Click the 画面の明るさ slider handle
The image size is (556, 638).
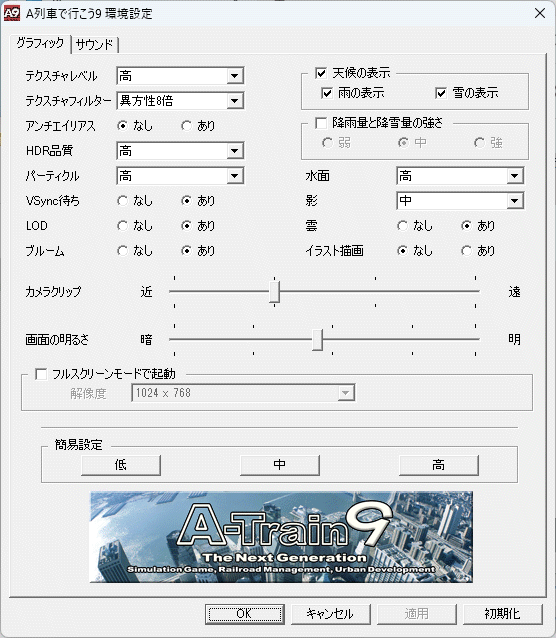pyautogui.click(x=317, y=339)
